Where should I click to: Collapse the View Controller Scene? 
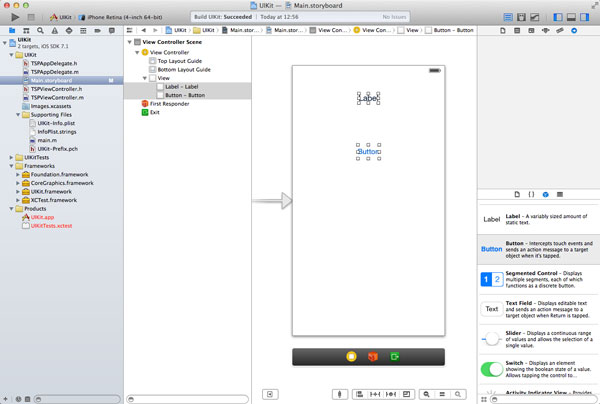(130, 42)
